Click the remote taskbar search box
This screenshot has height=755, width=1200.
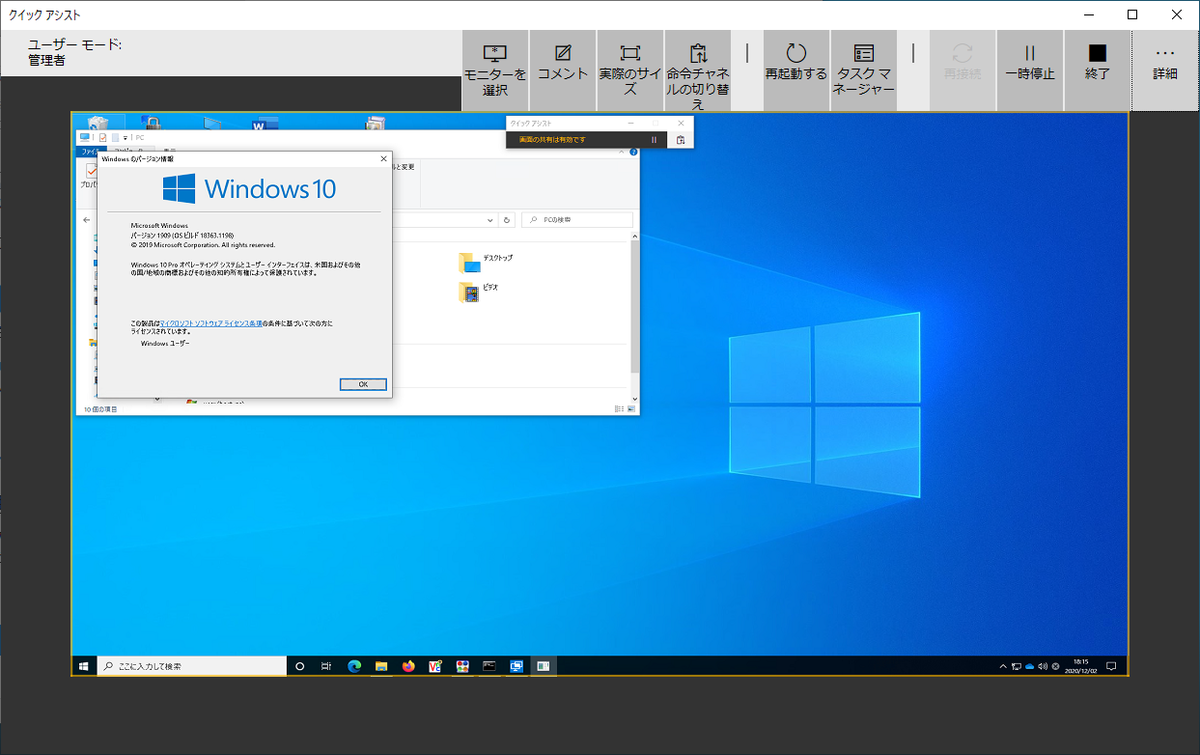[x=191, y=665]
